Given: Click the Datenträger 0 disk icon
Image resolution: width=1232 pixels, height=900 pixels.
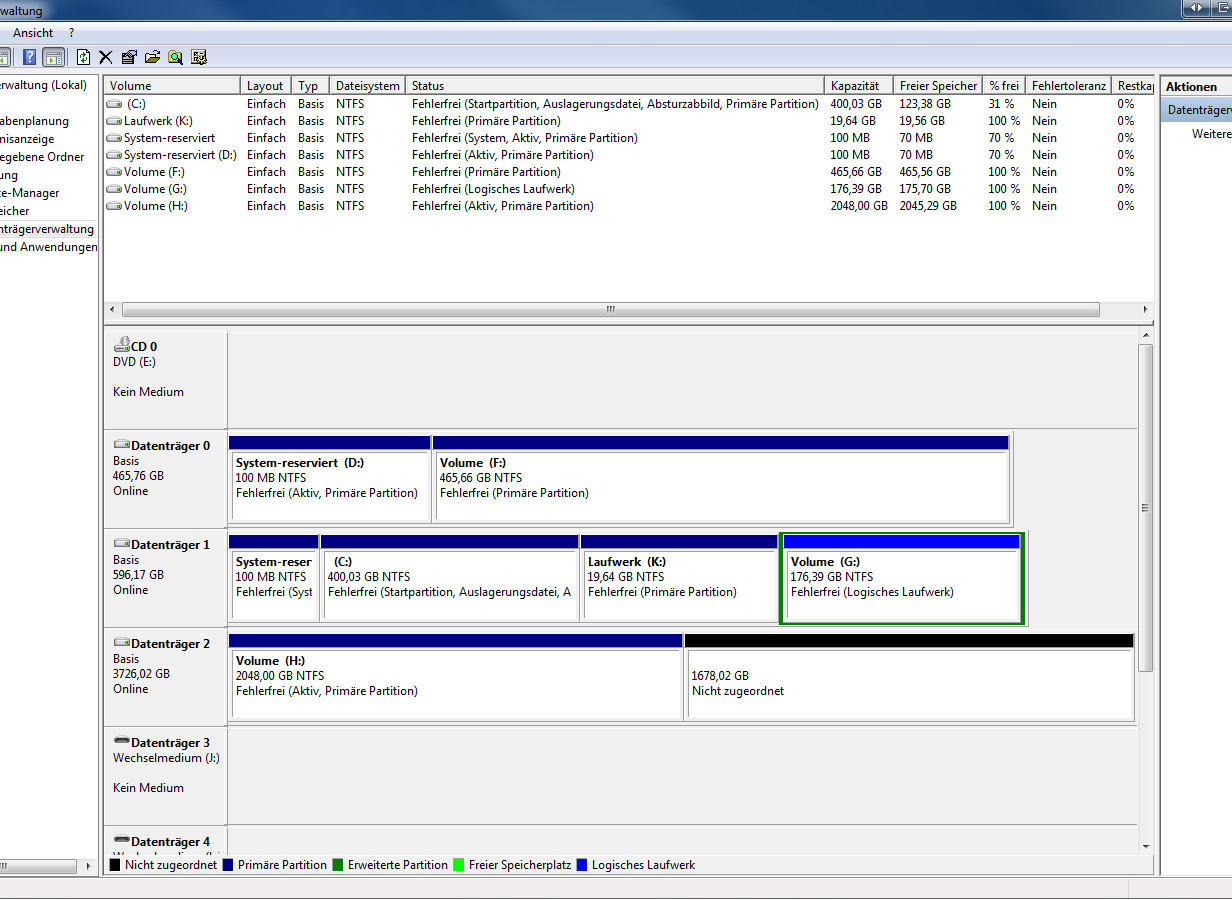Looking at the screenshot, I should click(122, 445).
